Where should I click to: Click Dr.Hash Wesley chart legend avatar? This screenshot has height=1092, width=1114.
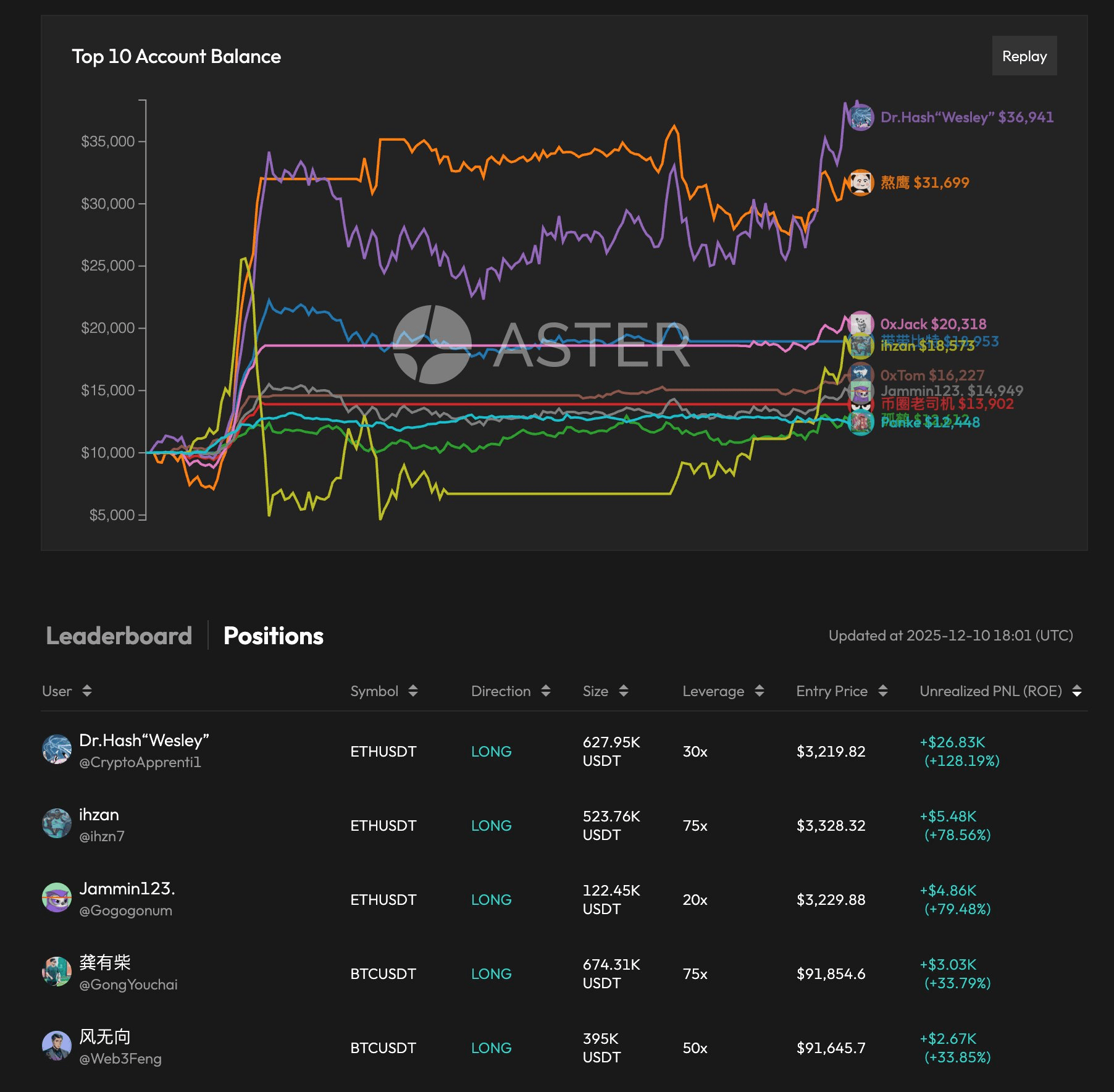(x=860, y=117)
